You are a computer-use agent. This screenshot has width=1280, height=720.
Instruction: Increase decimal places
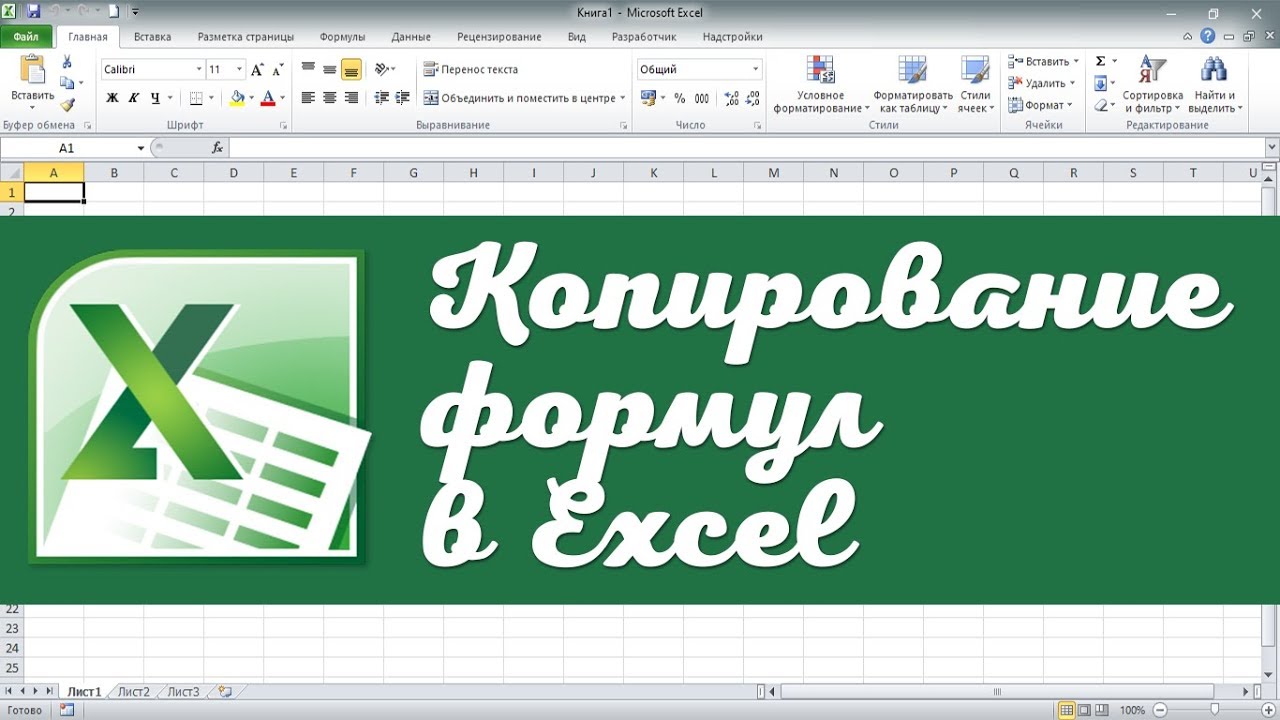(x=731, y=98)
